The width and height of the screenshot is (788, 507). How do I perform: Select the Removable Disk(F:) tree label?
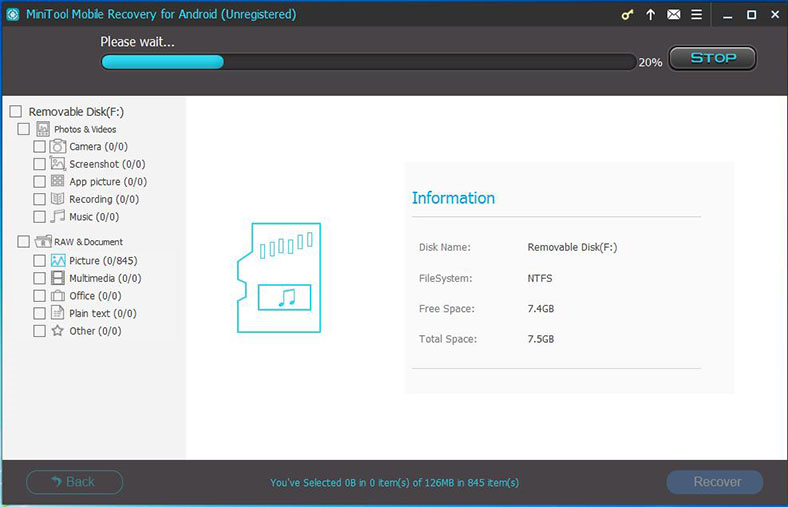point(76,112)
